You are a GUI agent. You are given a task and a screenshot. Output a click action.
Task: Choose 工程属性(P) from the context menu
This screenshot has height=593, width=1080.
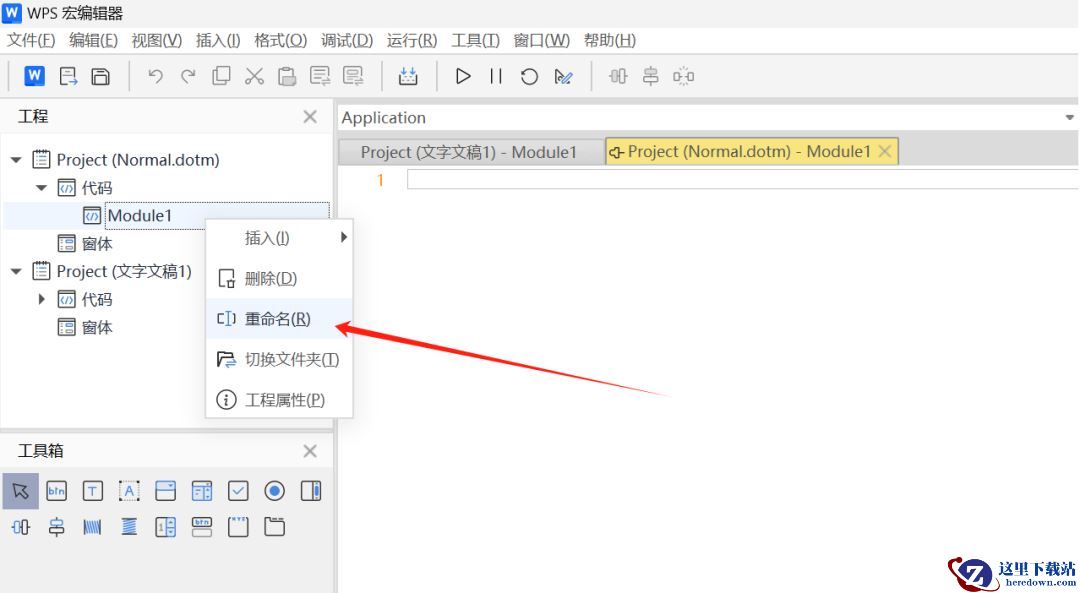[279, 399]
